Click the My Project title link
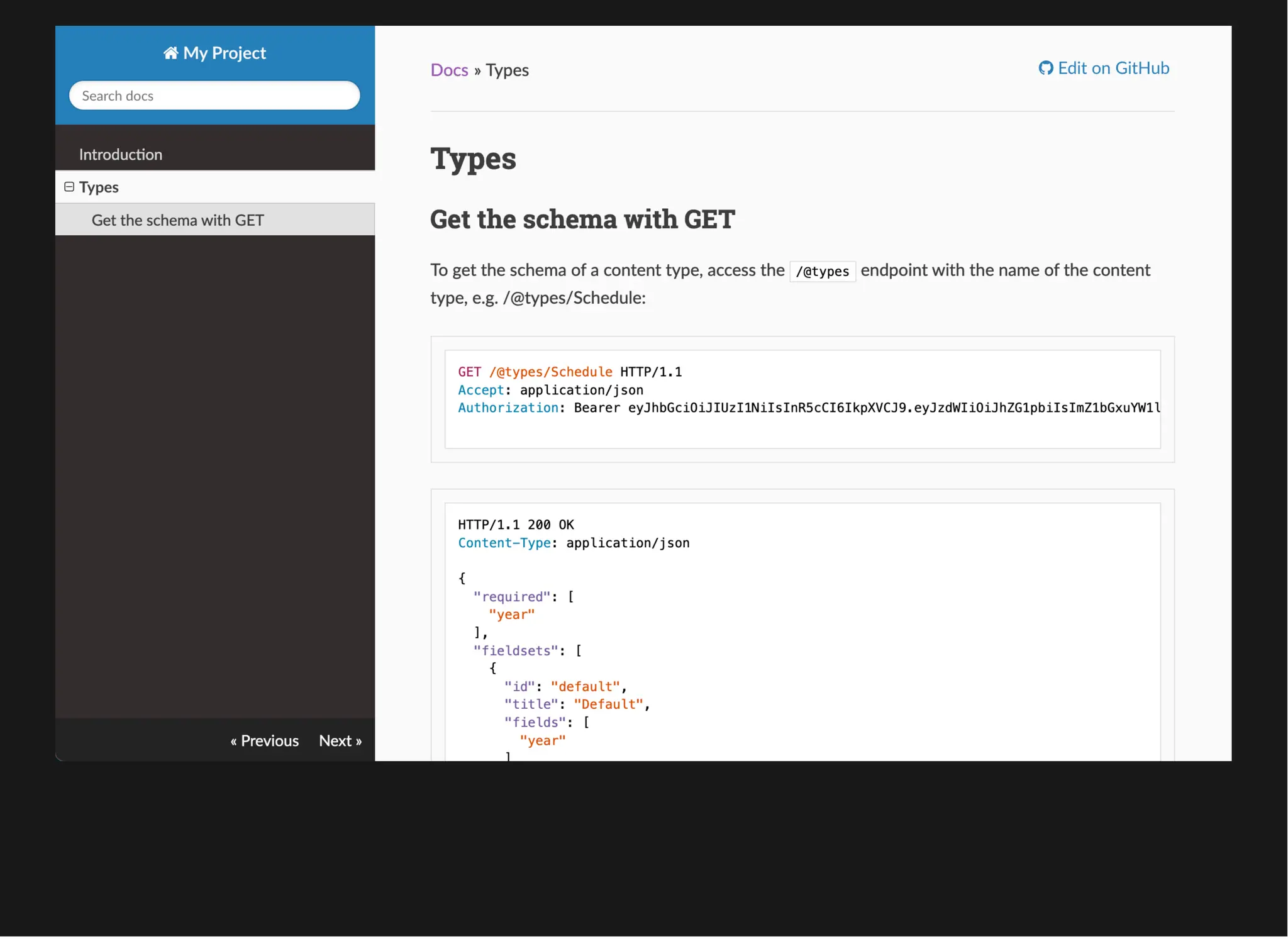The image size is (1288, 939). (x=225, y=53)
